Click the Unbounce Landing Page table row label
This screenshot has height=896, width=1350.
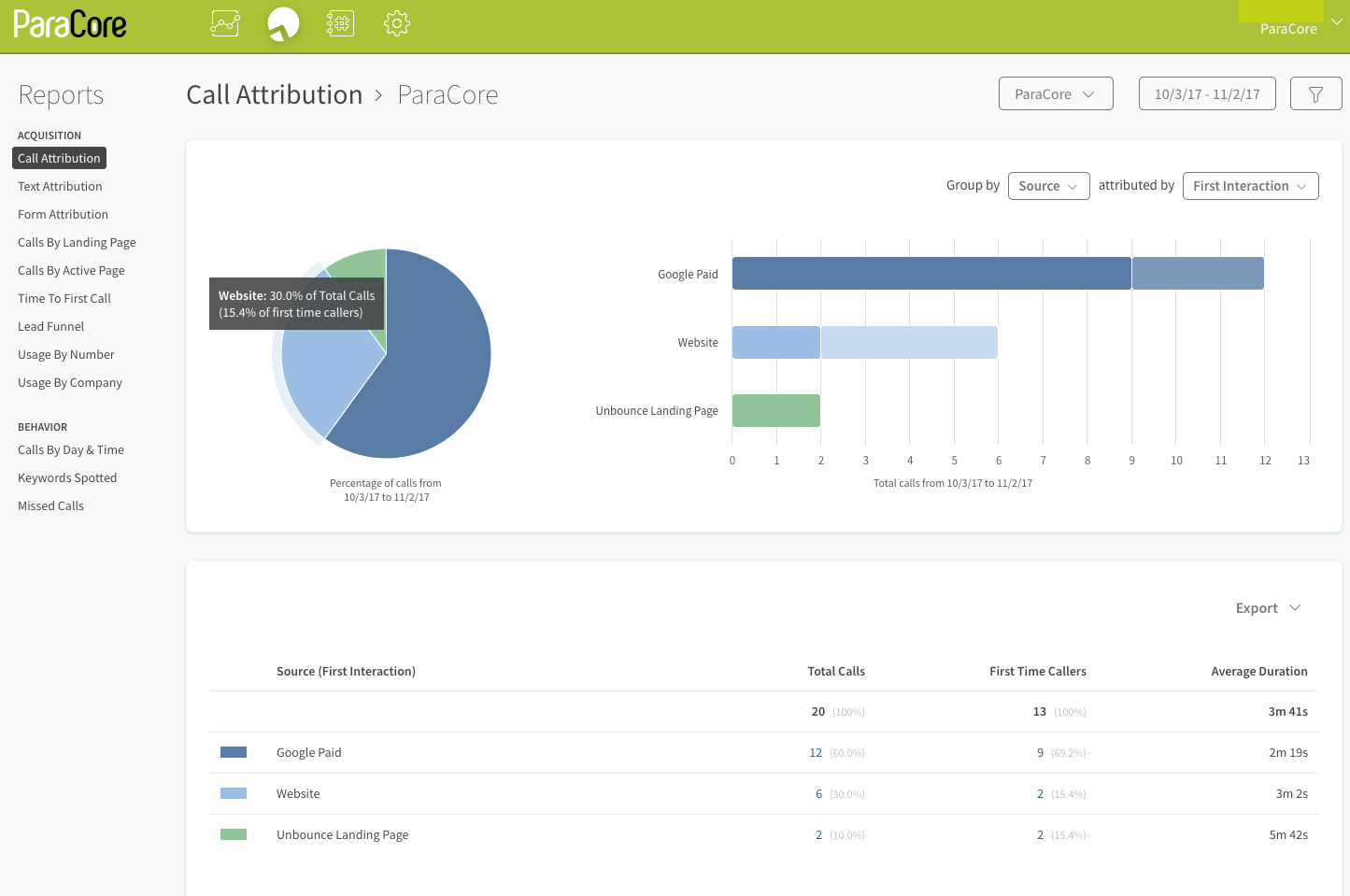(343, 834)
